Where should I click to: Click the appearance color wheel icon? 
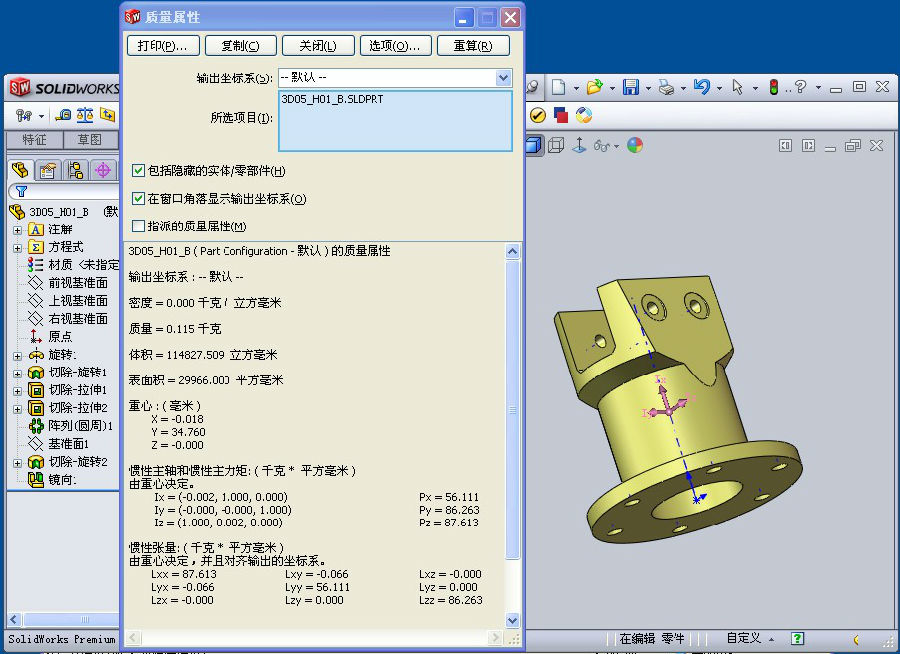tap(635, 145)
